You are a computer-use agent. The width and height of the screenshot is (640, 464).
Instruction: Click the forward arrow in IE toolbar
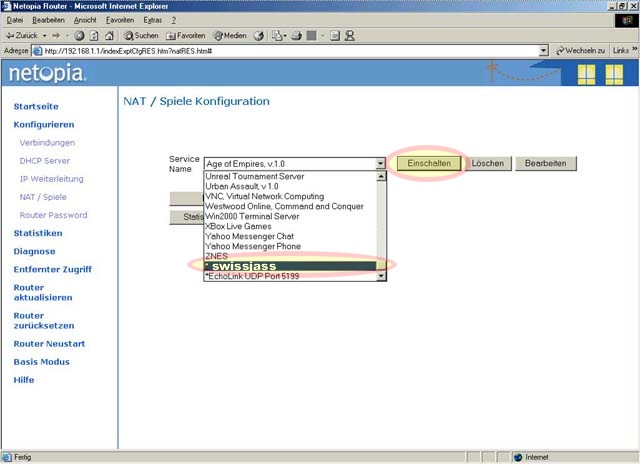pyautogui.click(x=56, y=36)
